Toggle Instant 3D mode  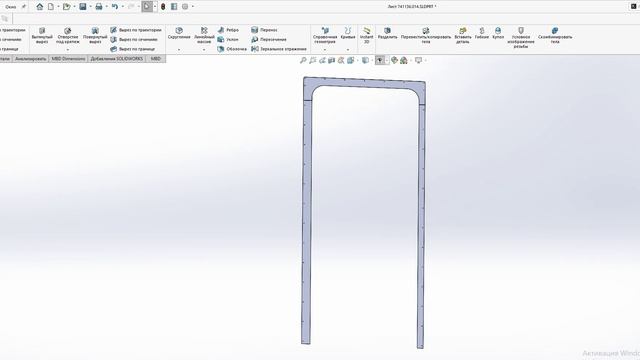[367, 36]
